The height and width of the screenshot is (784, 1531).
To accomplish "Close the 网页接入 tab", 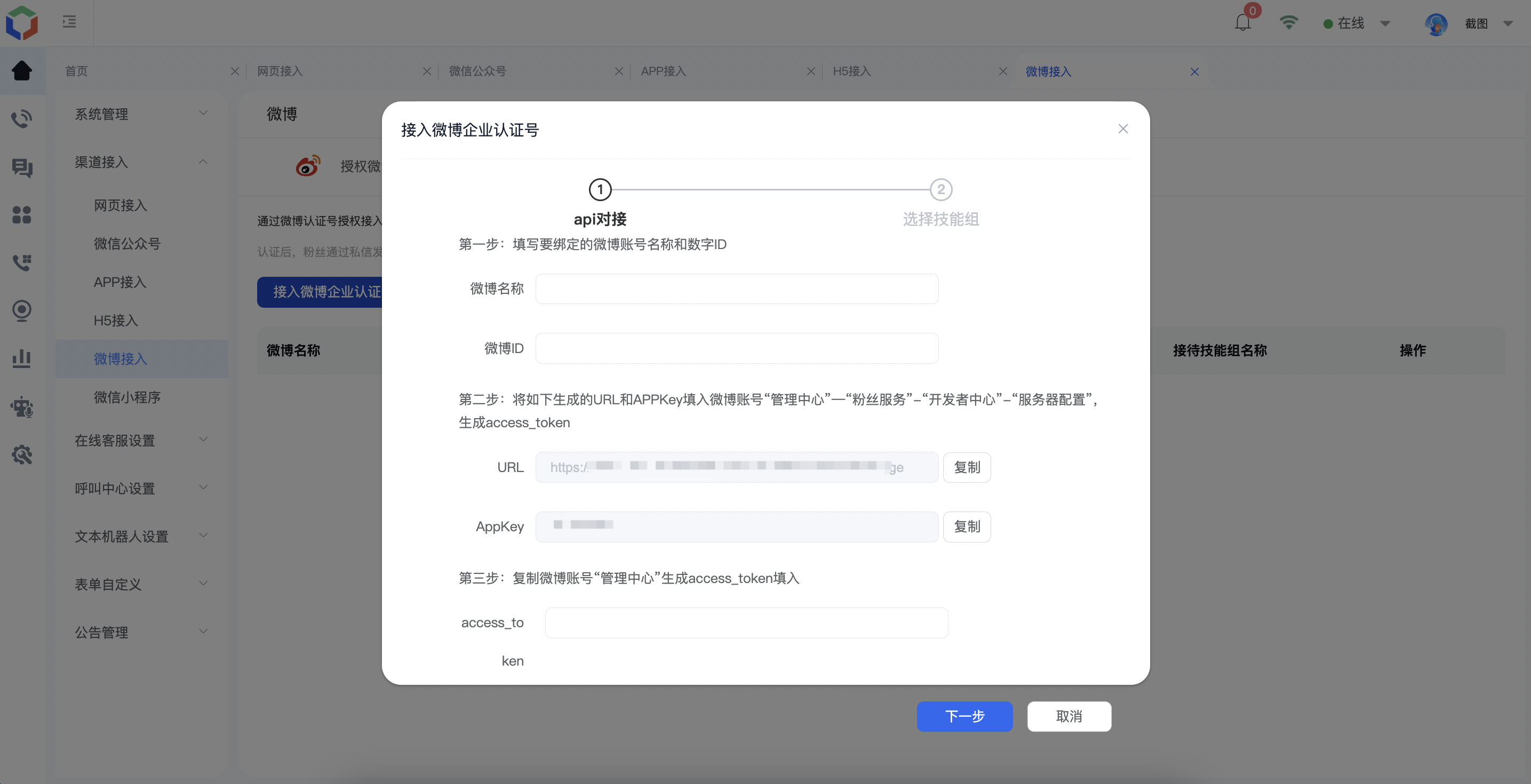I will [x=427, y=71].
